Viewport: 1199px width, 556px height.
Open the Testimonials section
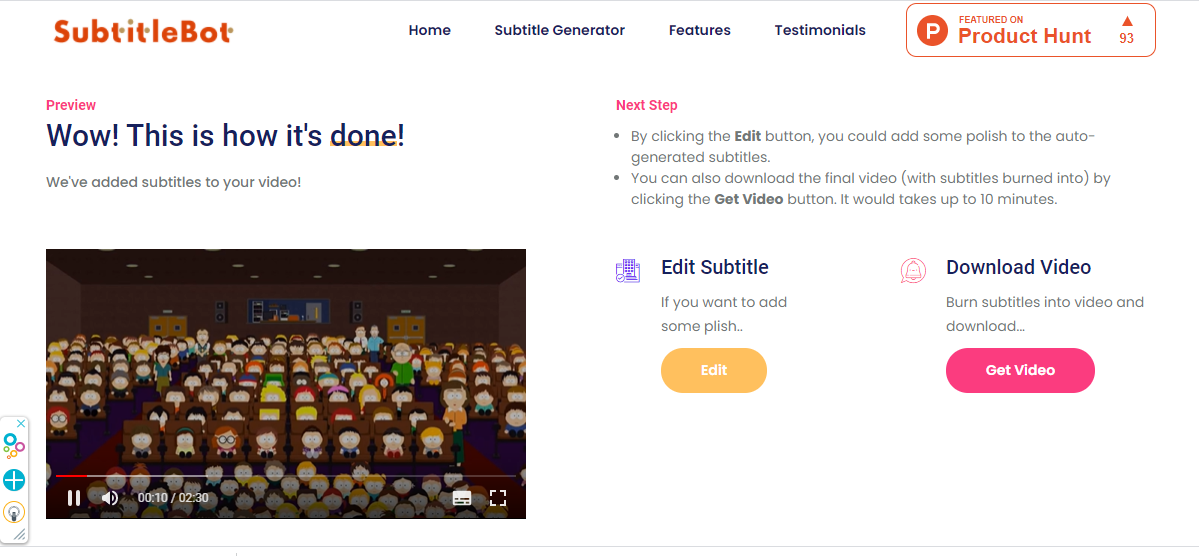coord(820,31)
